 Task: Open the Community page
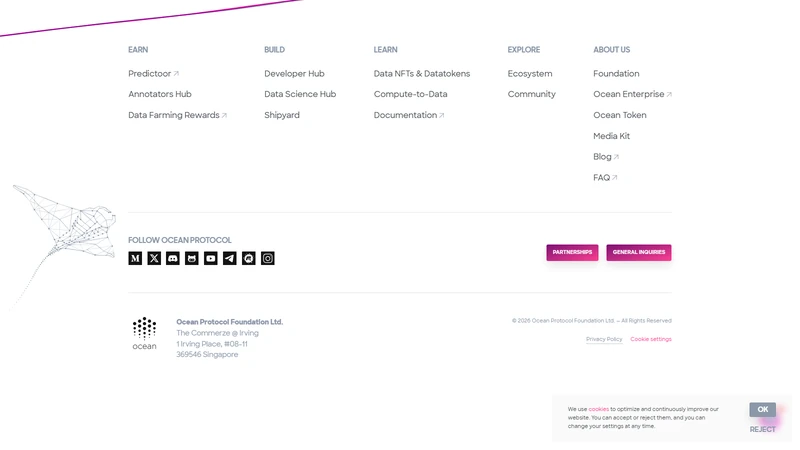click(532, 94)
